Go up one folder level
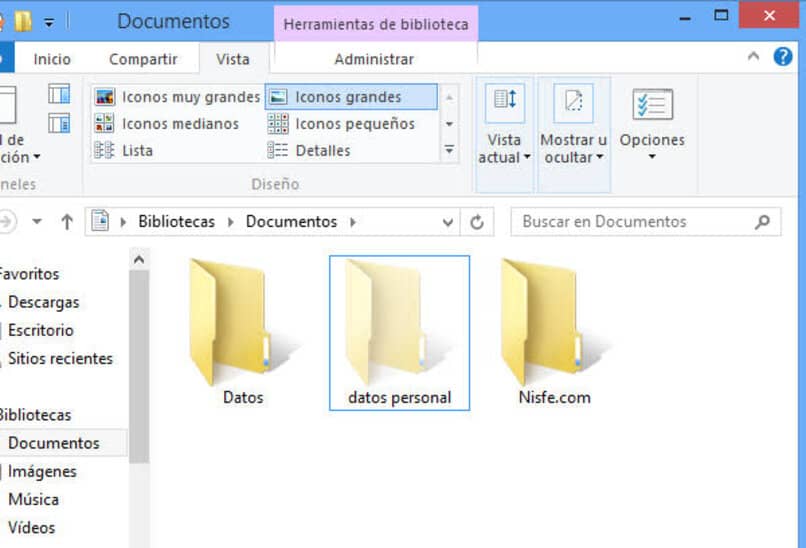 pos(67,222)
